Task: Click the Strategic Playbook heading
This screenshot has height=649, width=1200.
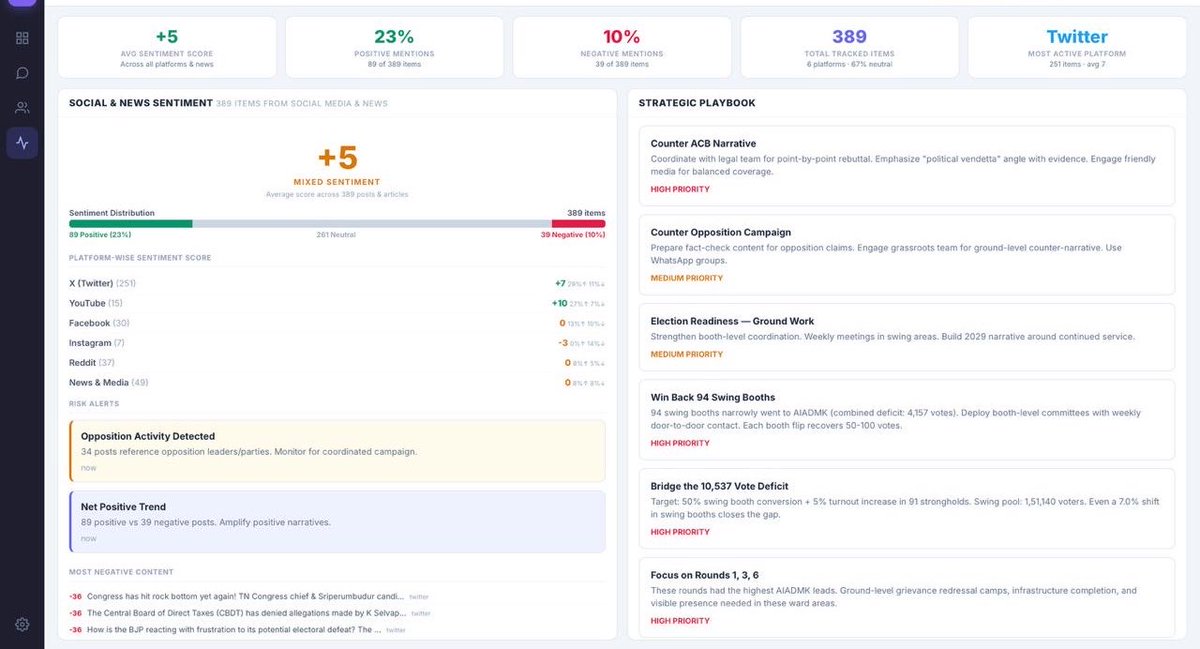Action: point(697,103)
